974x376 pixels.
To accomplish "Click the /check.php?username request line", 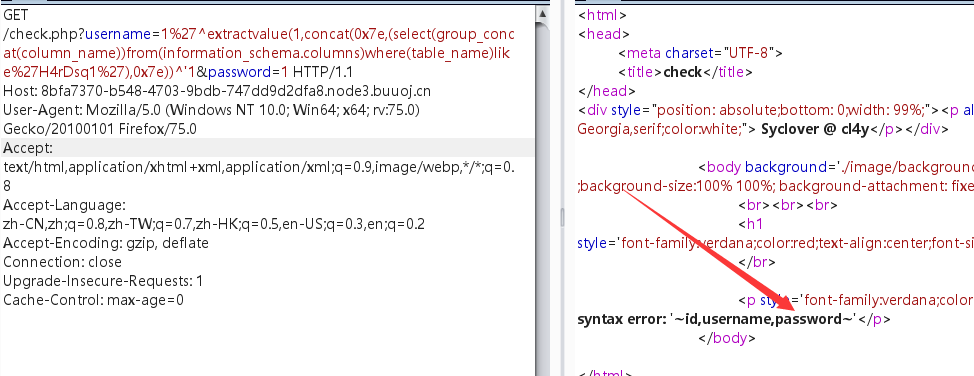I will [258, 34].
